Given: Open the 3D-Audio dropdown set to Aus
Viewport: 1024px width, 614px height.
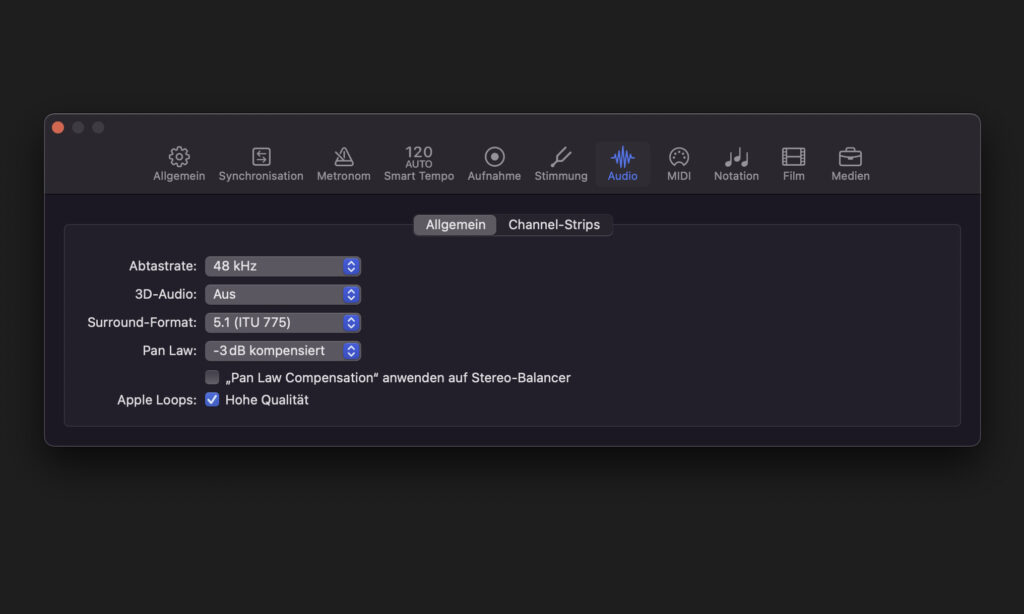Looking at the screenshot, I should click(283, 294).
